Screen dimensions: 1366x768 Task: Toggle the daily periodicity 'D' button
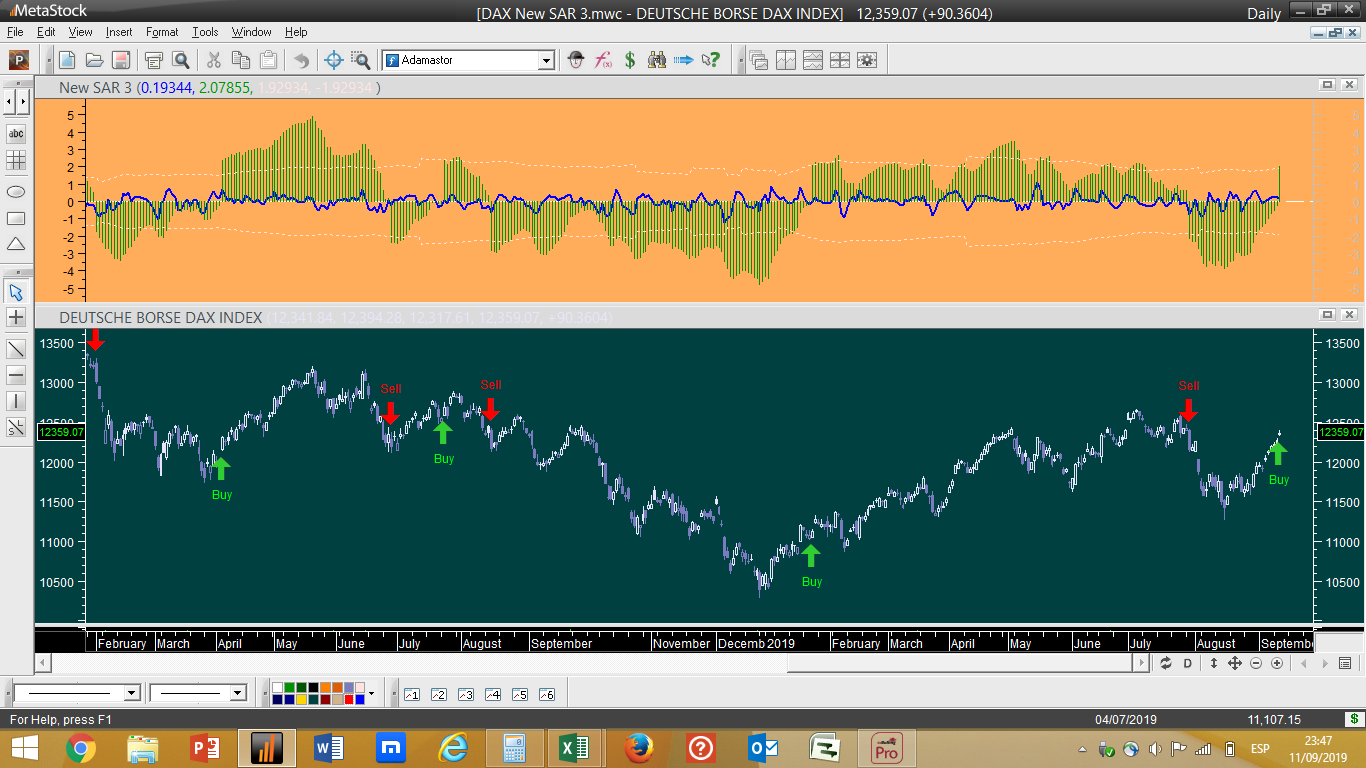pyautogui.click(x=1188, y=663)
